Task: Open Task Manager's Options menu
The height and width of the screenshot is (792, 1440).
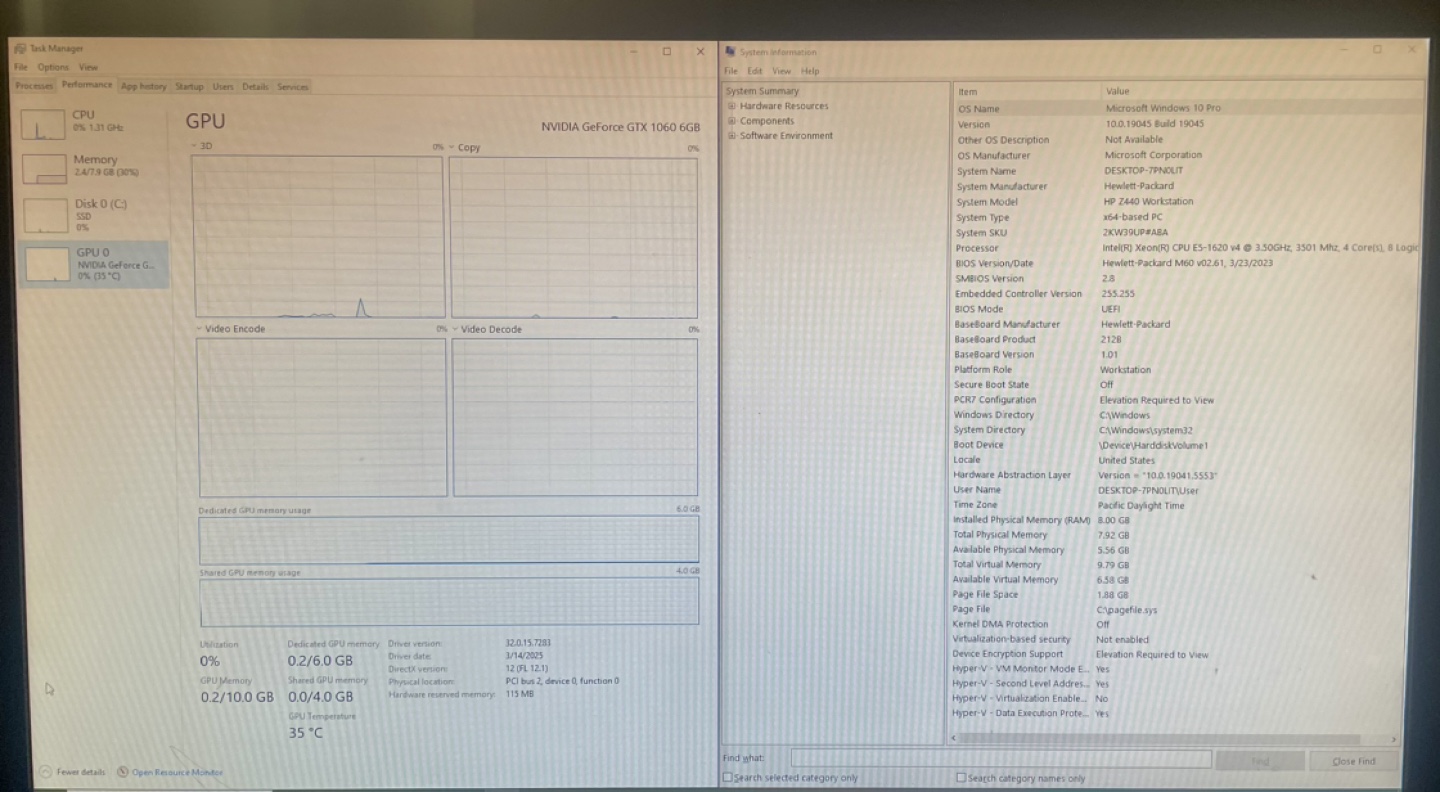Action: [53, 67]
